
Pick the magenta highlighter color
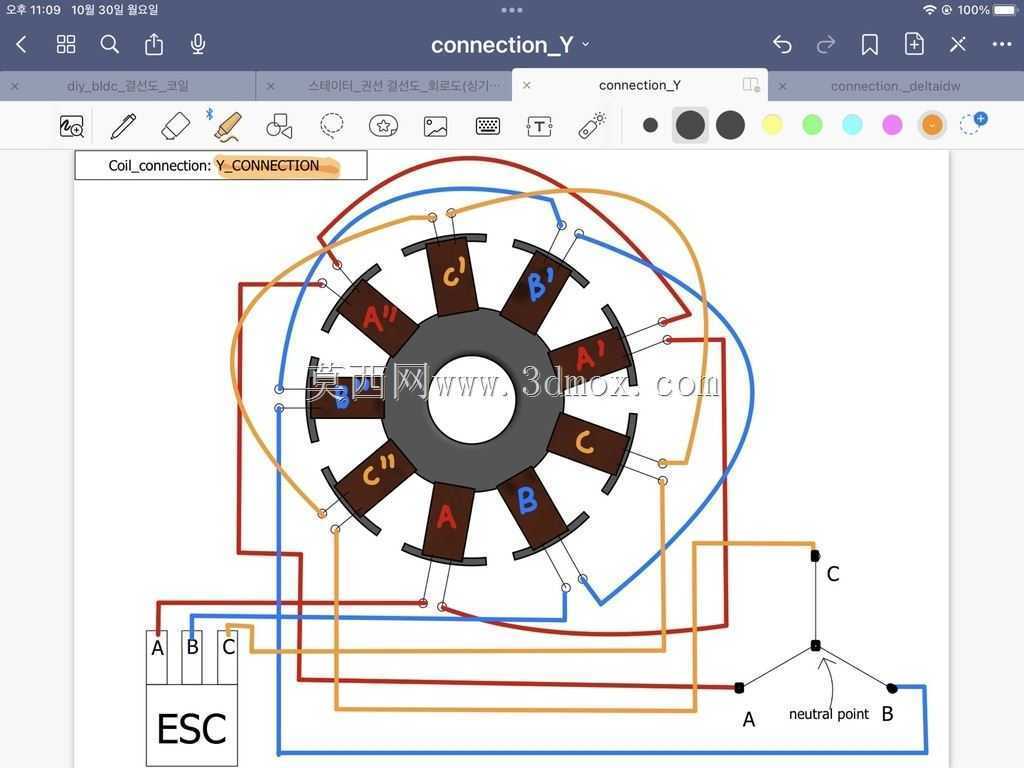pyautogui.click(x=892, y=125)
